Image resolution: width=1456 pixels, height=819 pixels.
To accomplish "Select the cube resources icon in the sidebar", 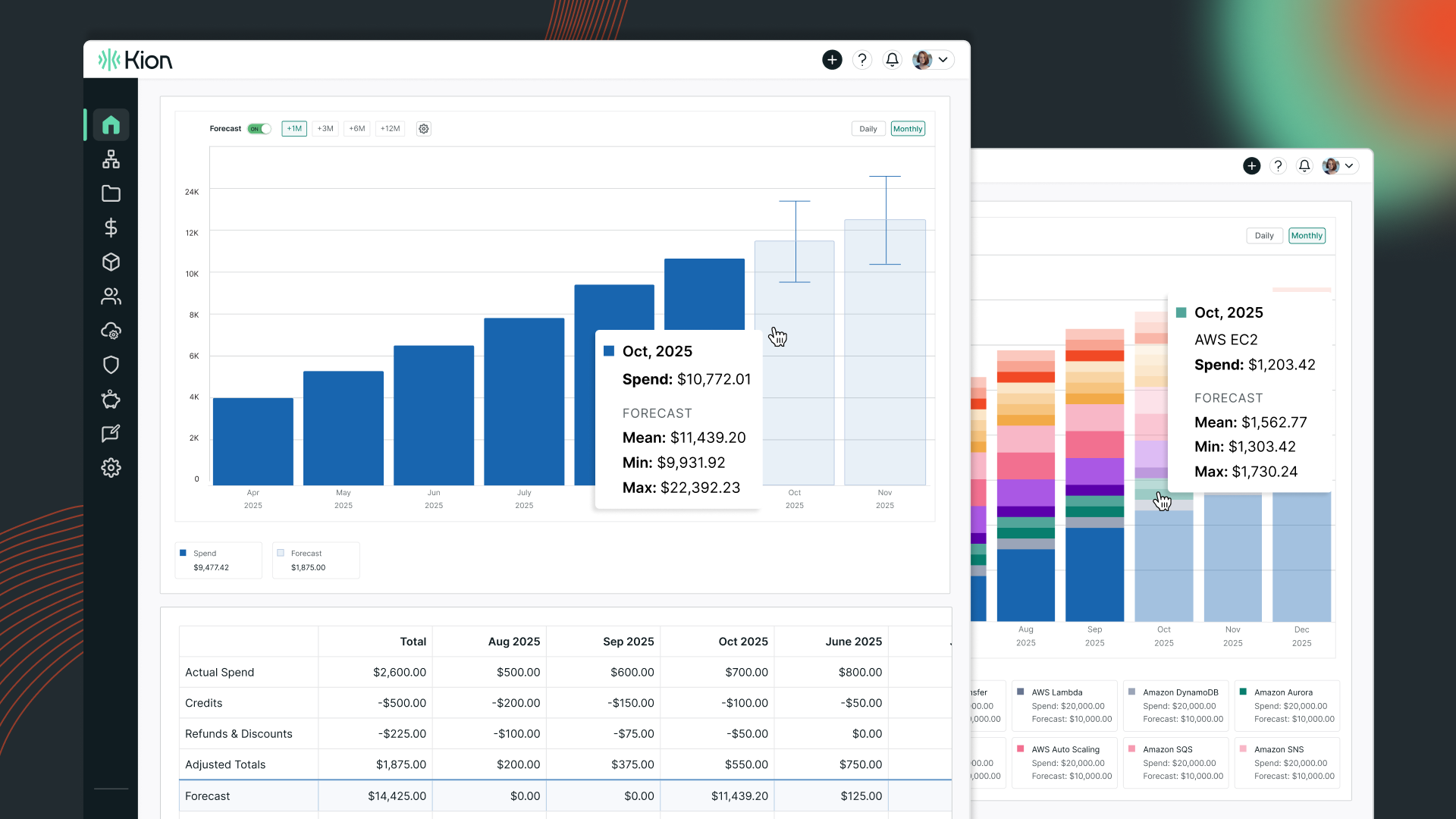I will (x=111, y=262).
